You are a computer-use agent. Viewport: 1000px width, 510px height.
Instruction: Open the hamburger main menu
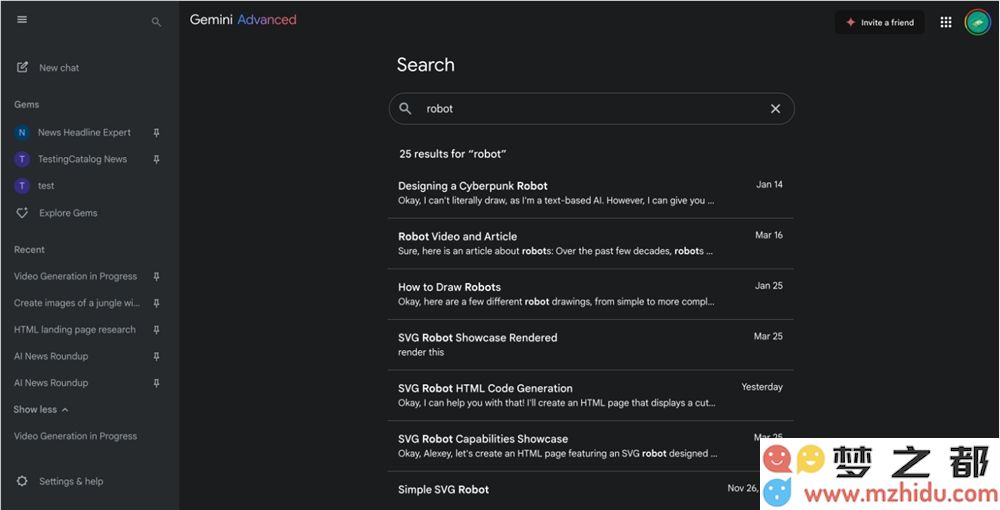pos(22,20)
